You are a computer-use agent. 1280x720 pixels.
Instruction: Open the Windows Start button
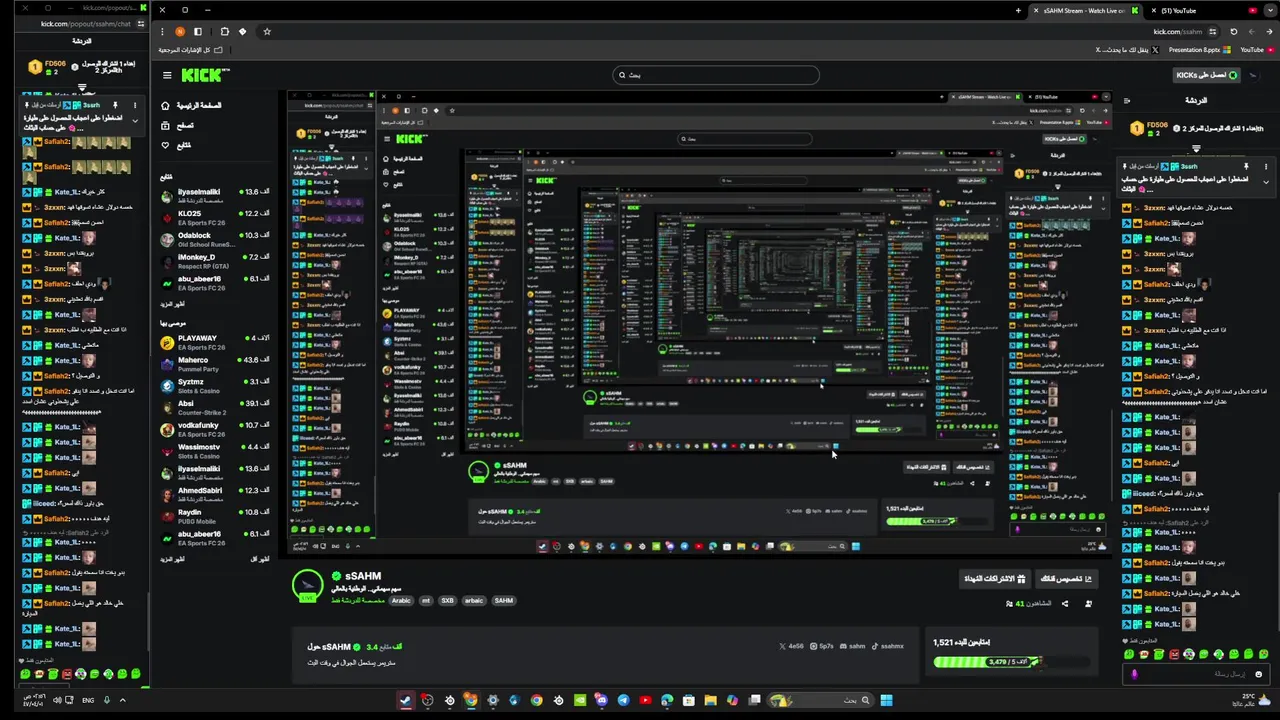[886, 700]
